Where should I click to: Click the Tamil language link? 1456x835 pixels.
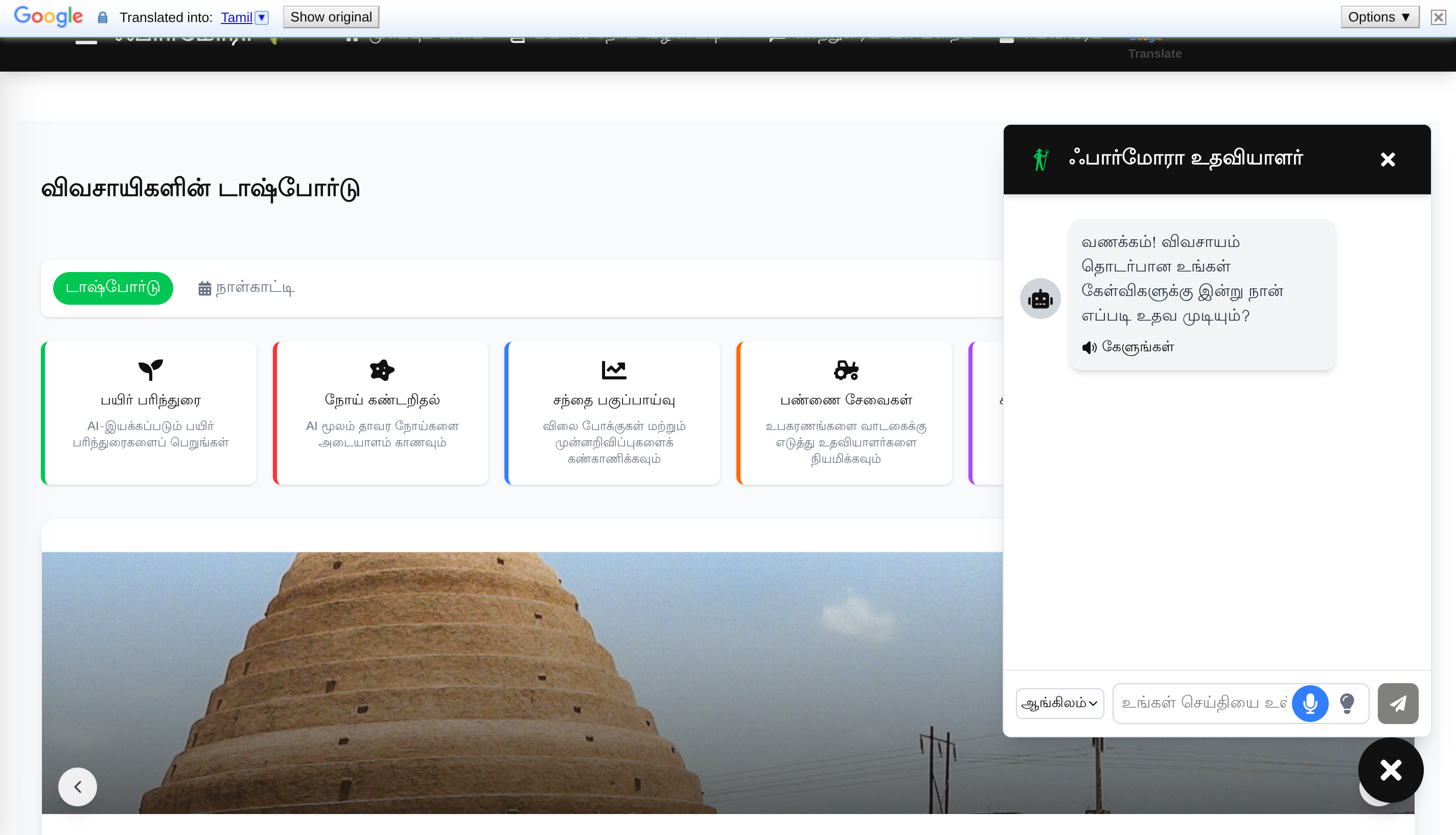236,18
